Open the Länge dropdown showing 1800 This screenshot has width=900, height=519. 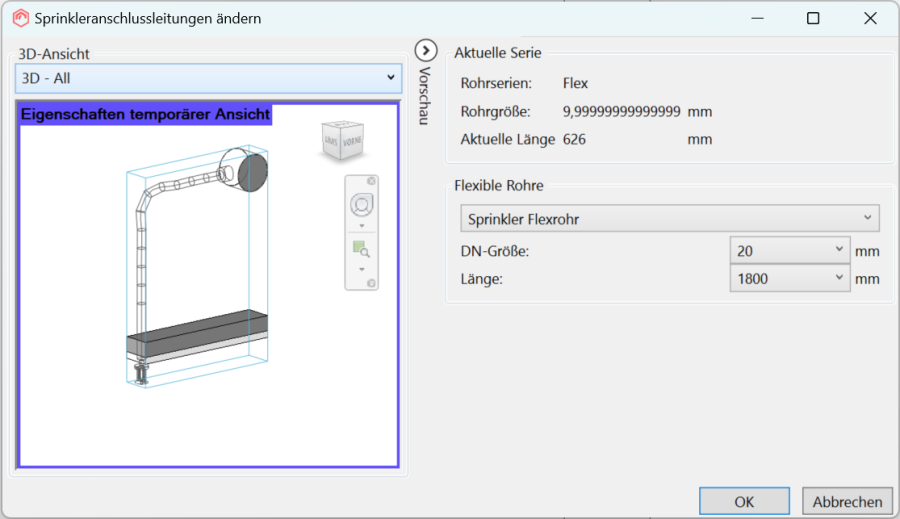(x=790, y=278)
